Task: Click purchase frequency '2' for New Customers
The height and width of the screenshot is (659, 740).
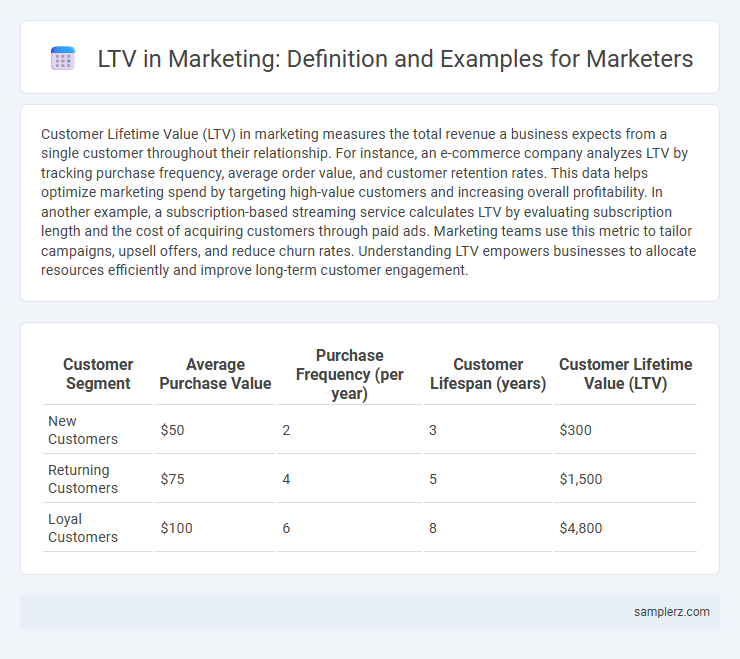Action: pyautogui.click(x=286, y=430)
